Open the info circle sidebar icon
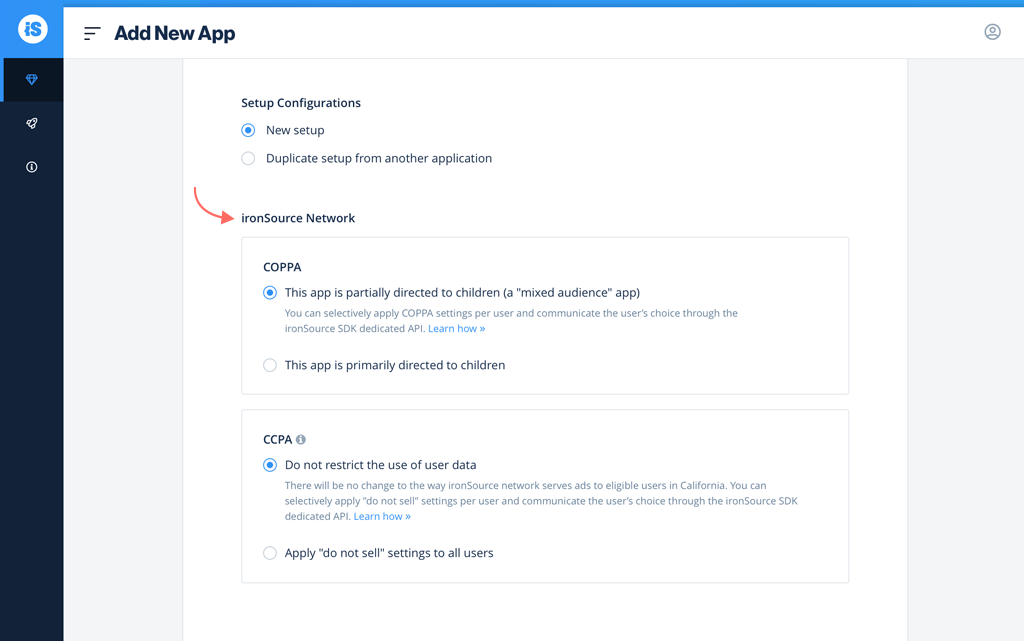1024x641 pixels. 31,167
